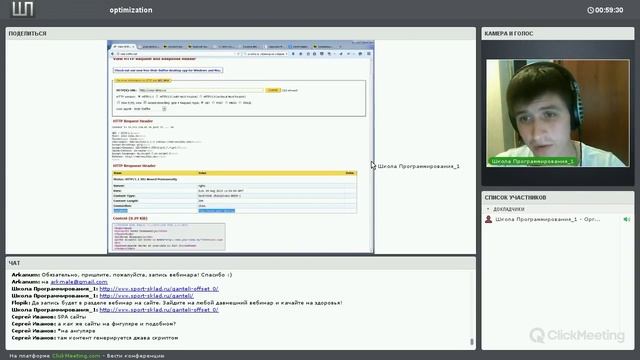Click the clock icon beside the timer
Image resolution: width=640 pixels, height=360 pixels.
[590, 10]
